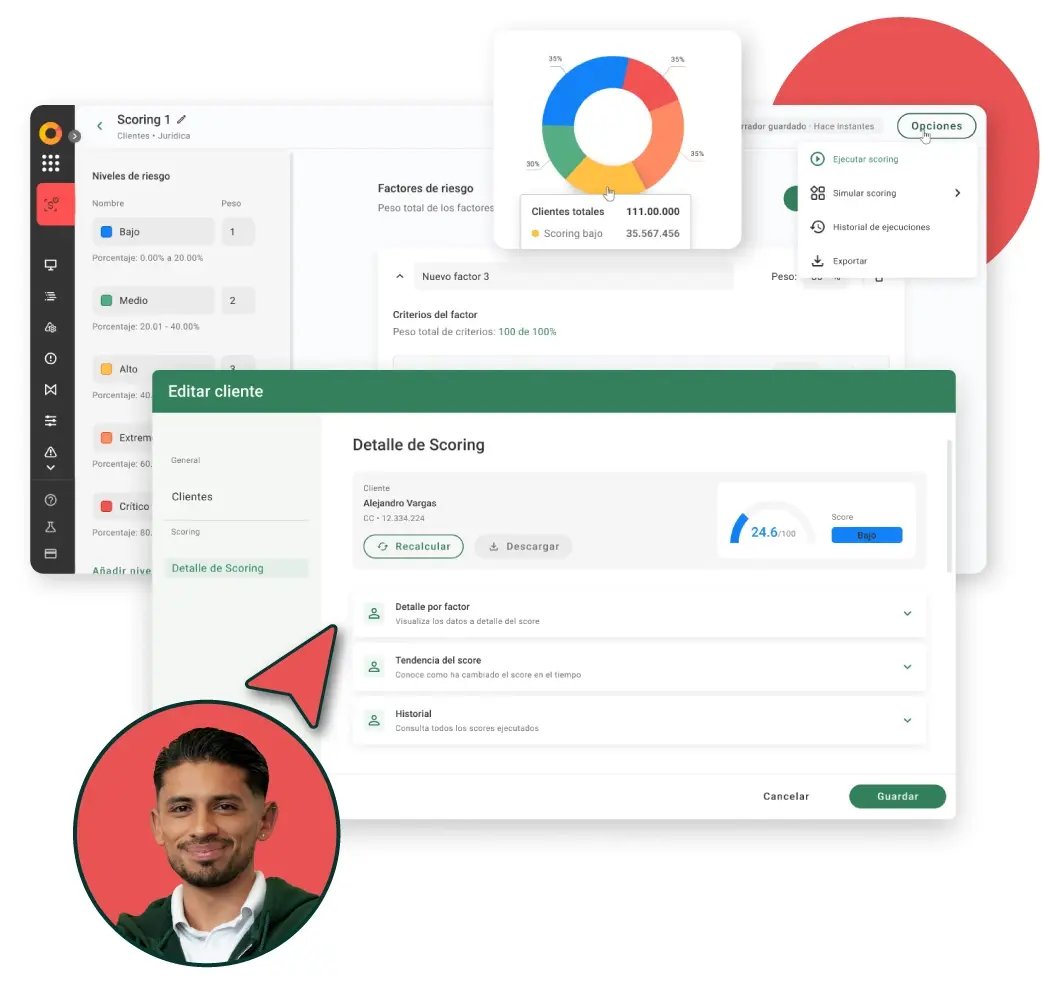Select Clientes in dialog side menu

192,497
